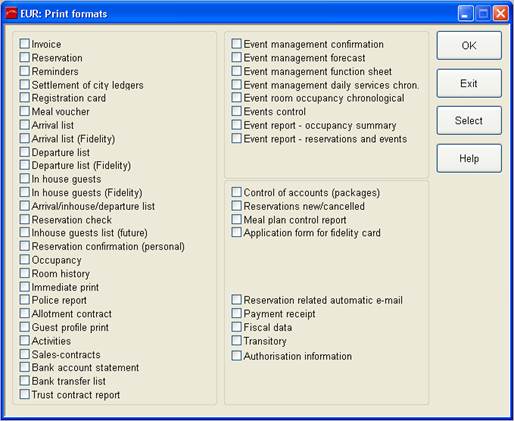Toggle Event room occupancy chronological
Image resolution: width=514 pixels, height=421 pixels.
(x=236, y=98)
